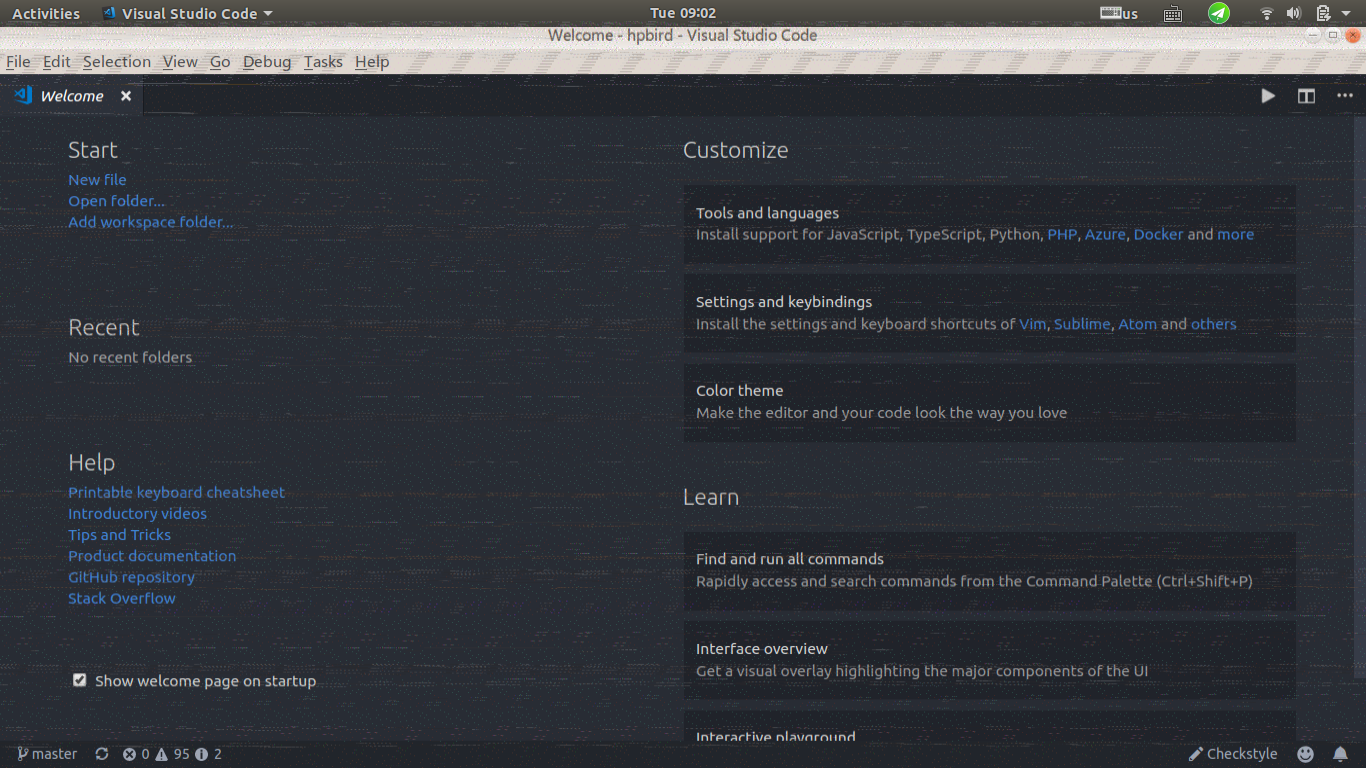Click the Tue 09:02 clock
1366x768 pixels.
tap(683, 13)
